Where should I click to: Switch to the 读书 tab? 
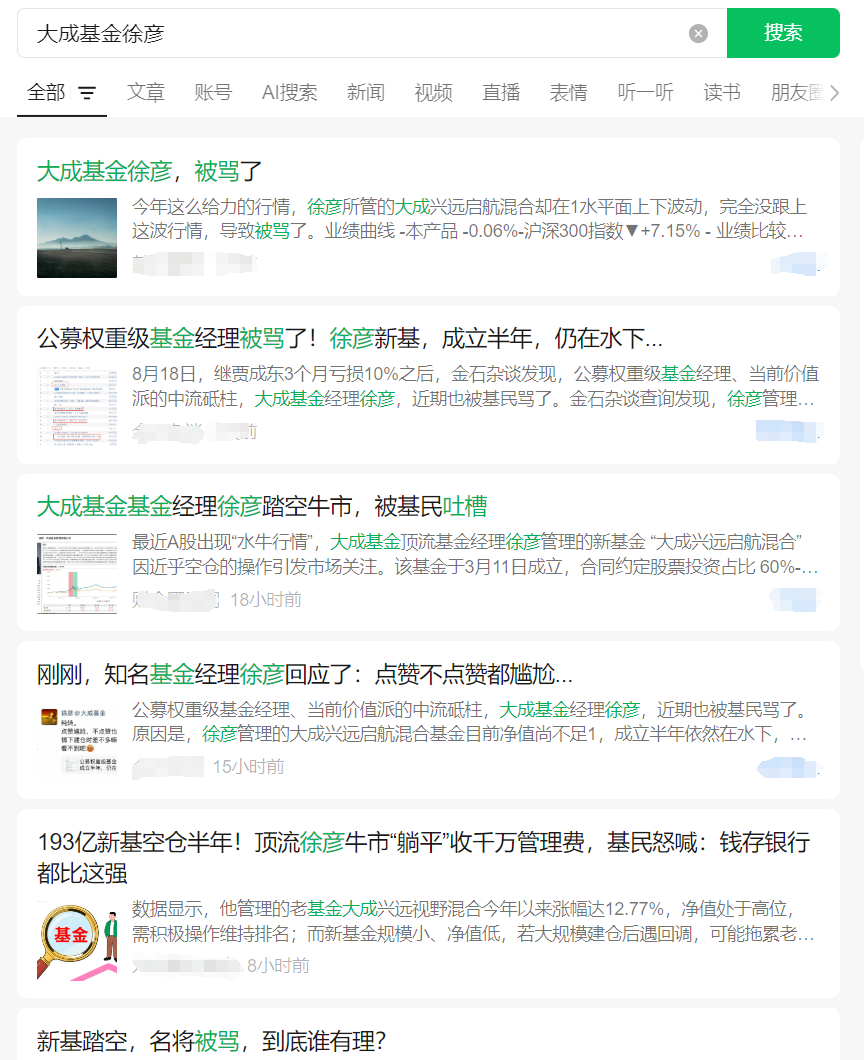722,93
